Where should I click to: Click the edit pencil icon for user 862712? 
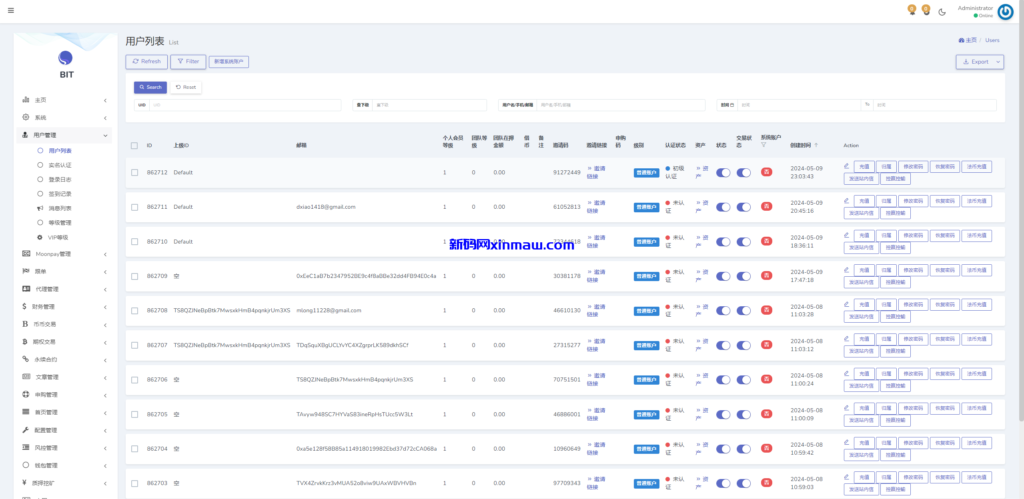click(847, 166)
